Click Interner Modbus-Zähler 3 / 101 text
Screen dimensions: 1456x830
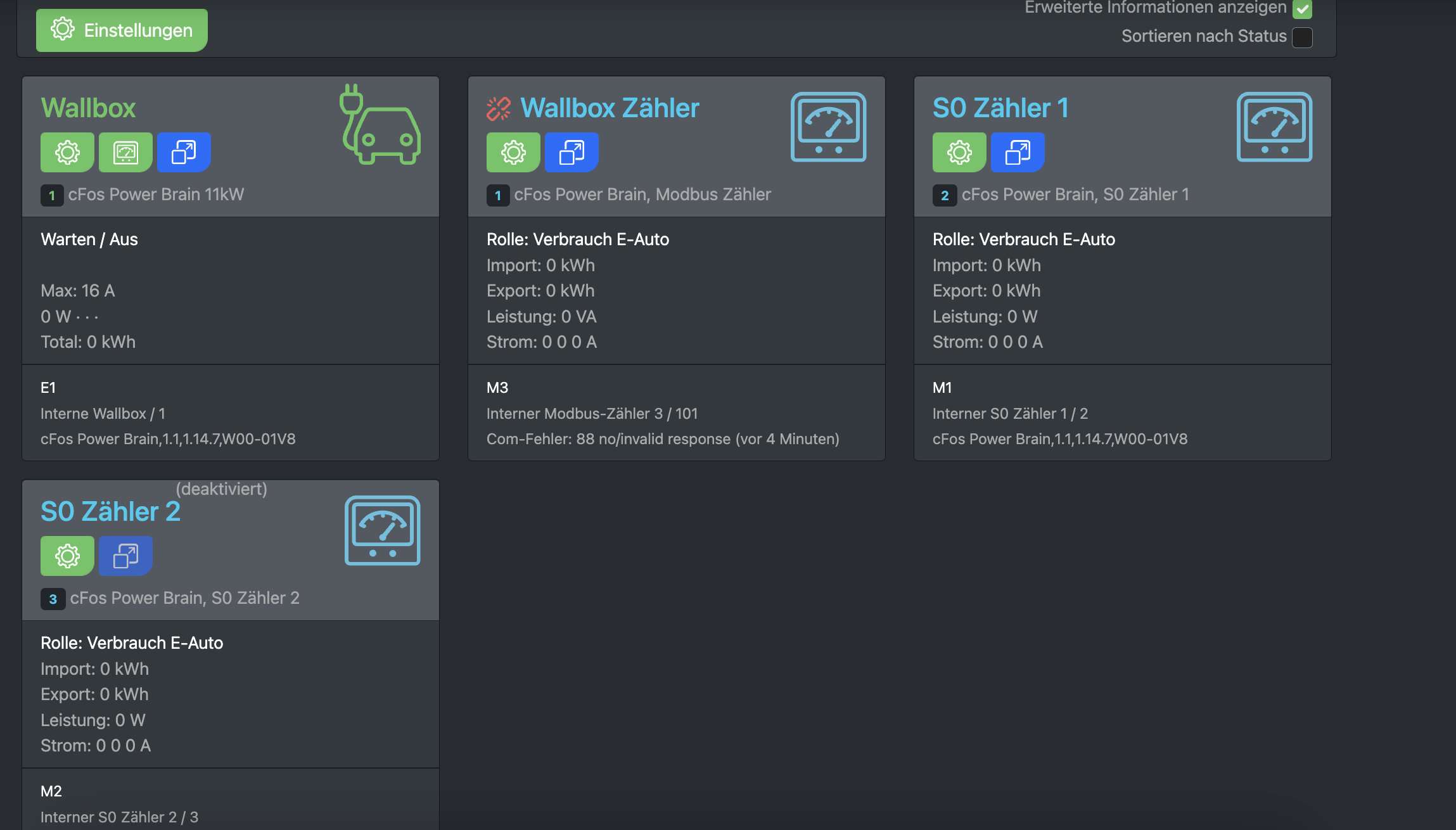(x=592, y=414)
